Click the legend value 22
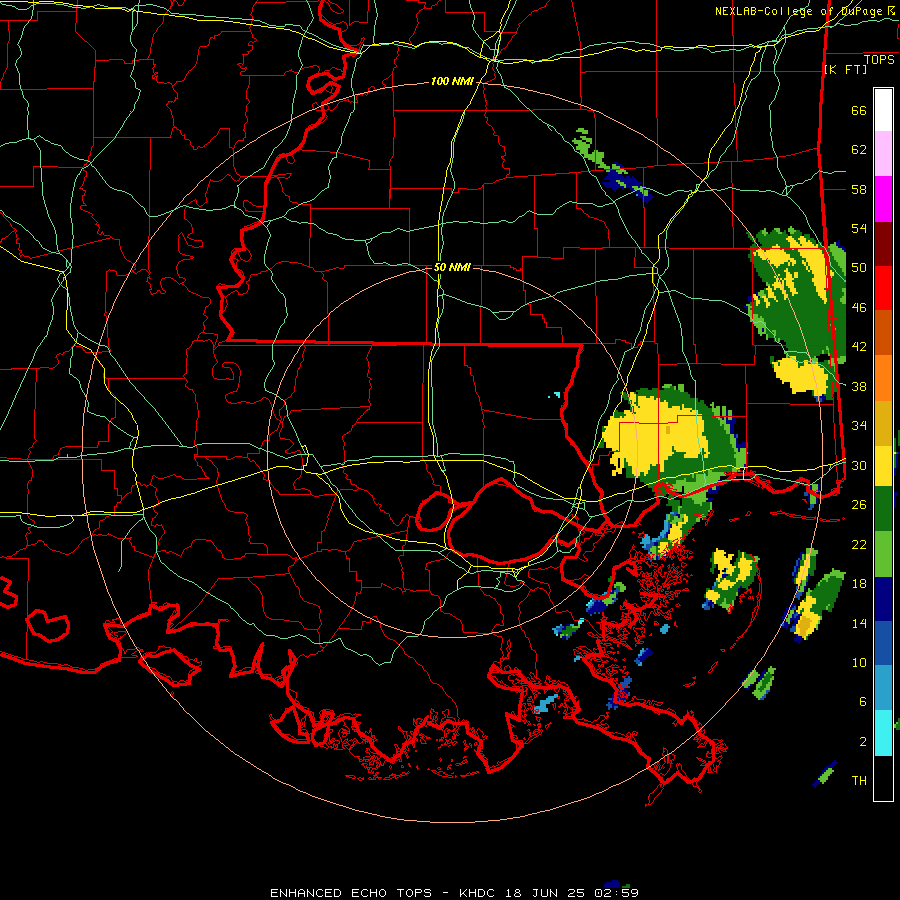This screenshot has height=900, width=900. coord(859,544)
